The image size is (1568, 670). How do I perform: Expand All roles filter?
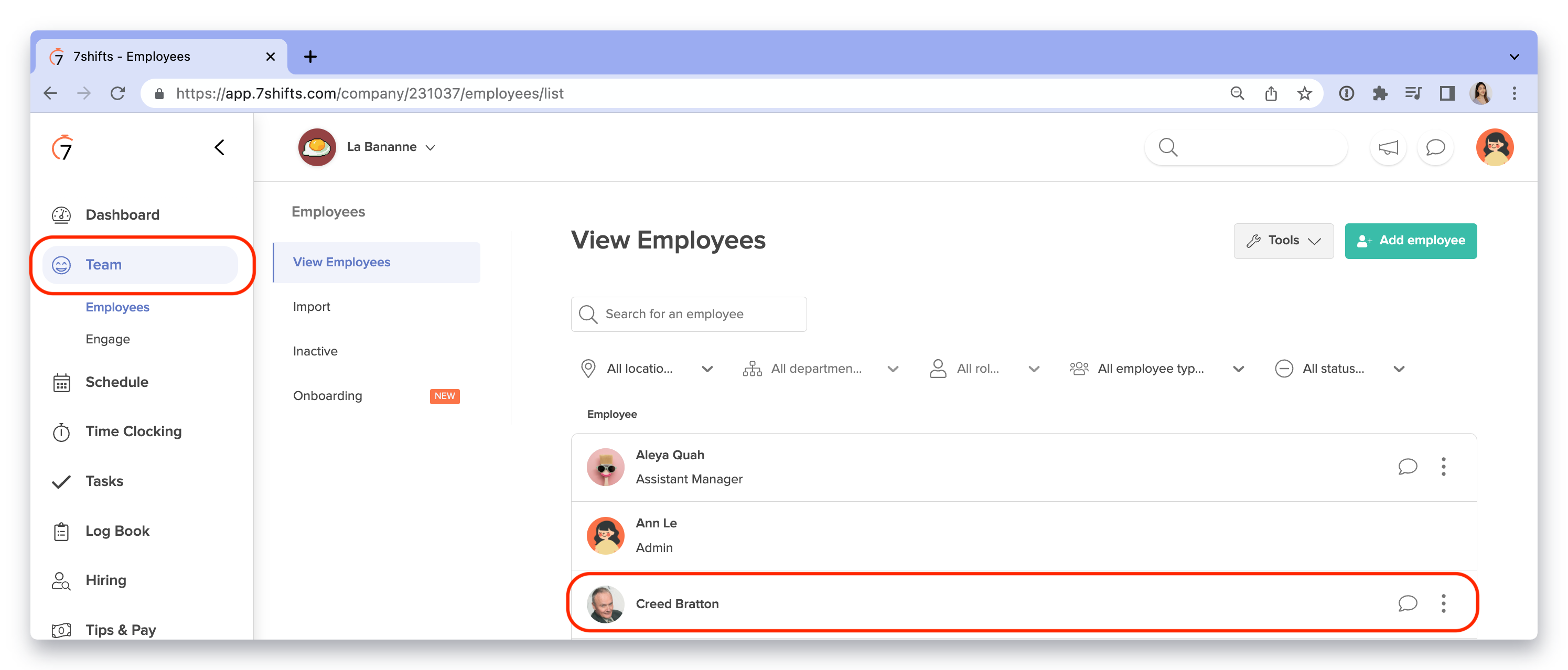[x=984, y=369]
